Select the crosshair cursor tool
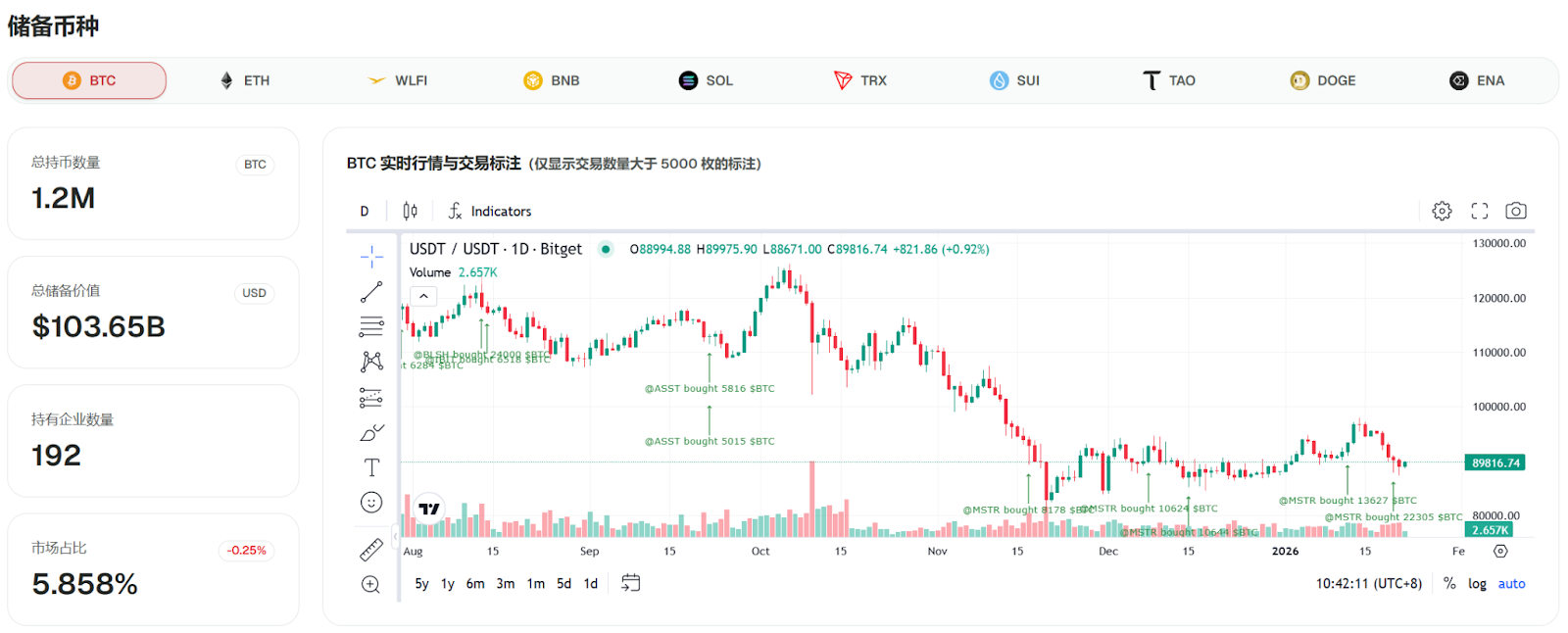Viewport: 1568px width, 633px height. 370,257
